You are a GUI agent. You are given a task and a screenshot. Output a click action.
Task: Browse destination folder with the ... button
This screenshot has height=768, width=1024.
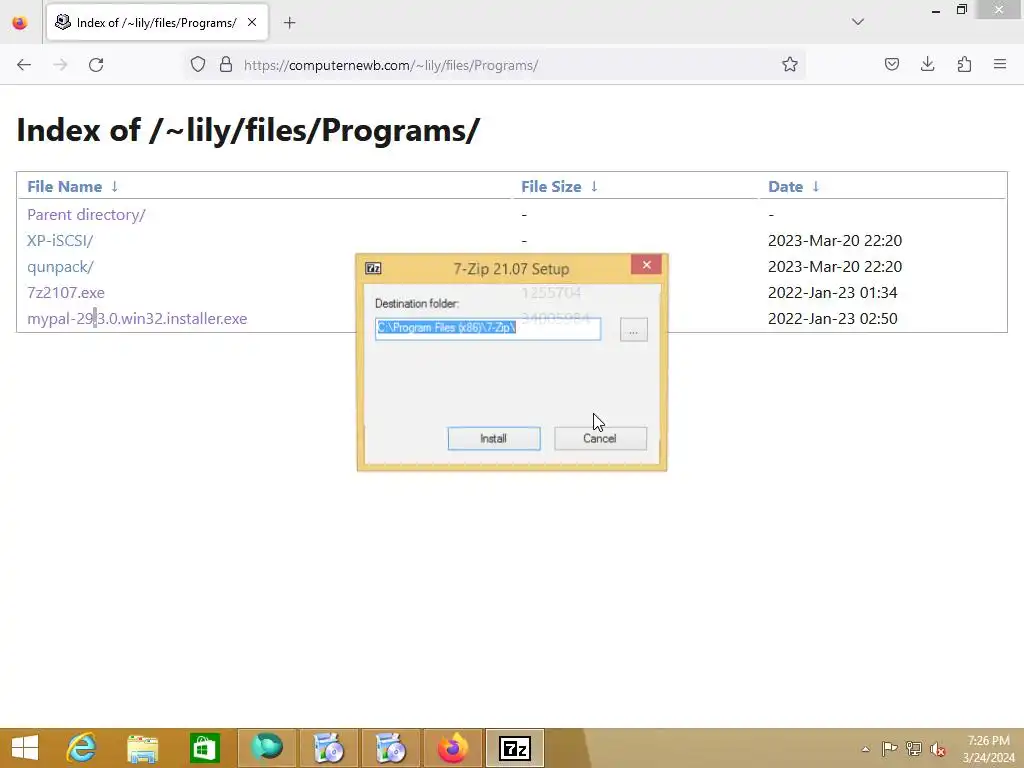[x=633, y=330]
